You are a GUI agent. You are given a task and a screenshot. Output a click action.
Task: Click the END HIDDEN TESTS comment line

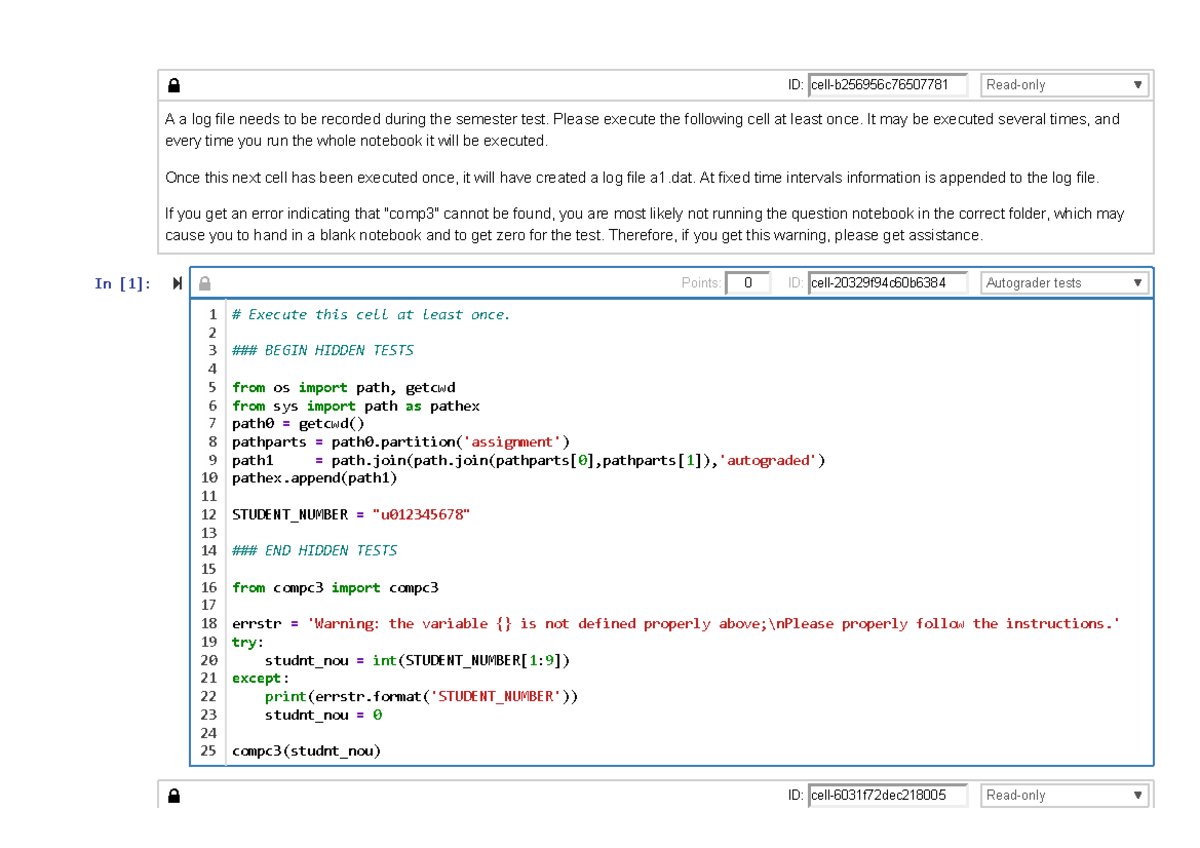point(314,550)
